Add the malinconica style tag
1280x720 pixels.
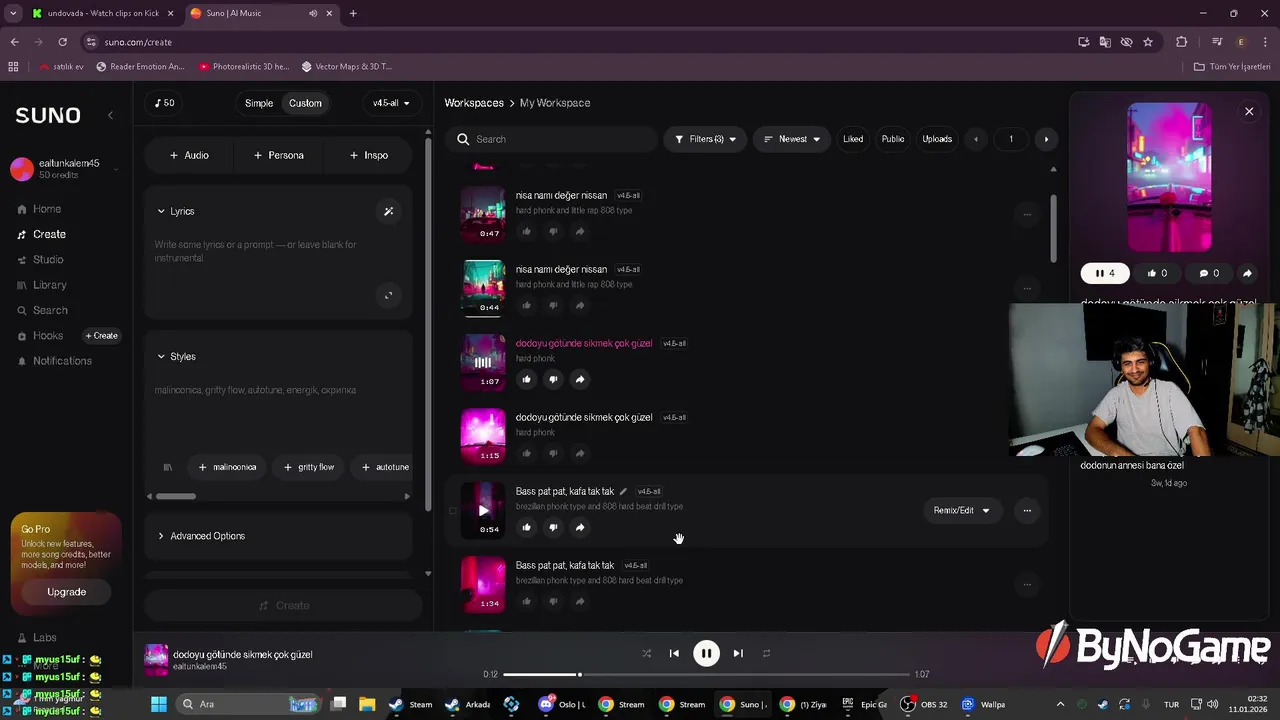coord(228,467)
